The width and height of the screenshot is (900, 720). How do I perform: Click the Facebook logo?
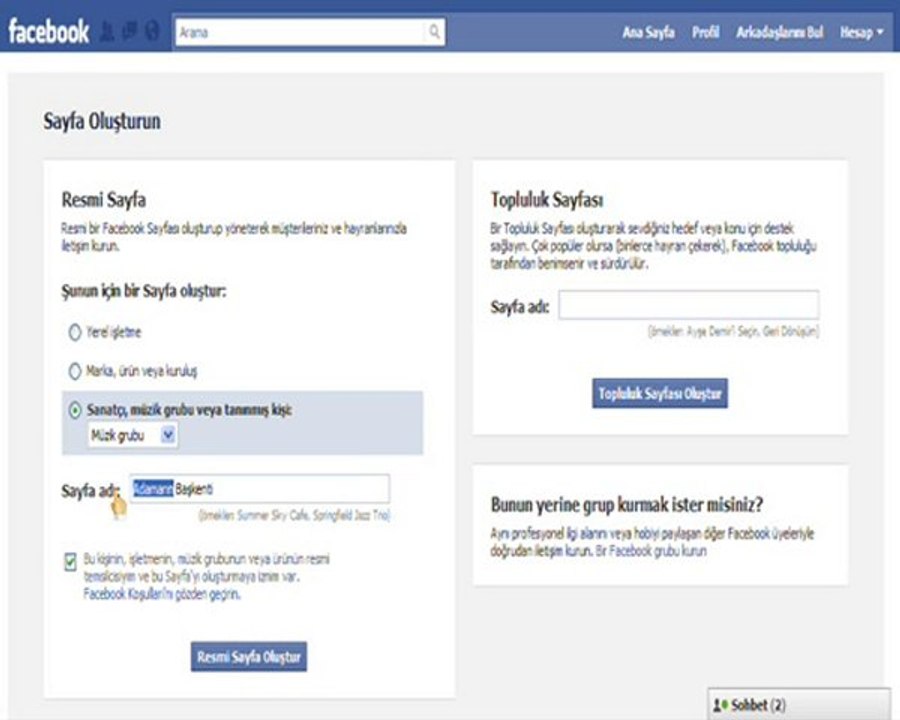(x=49, y=32)
